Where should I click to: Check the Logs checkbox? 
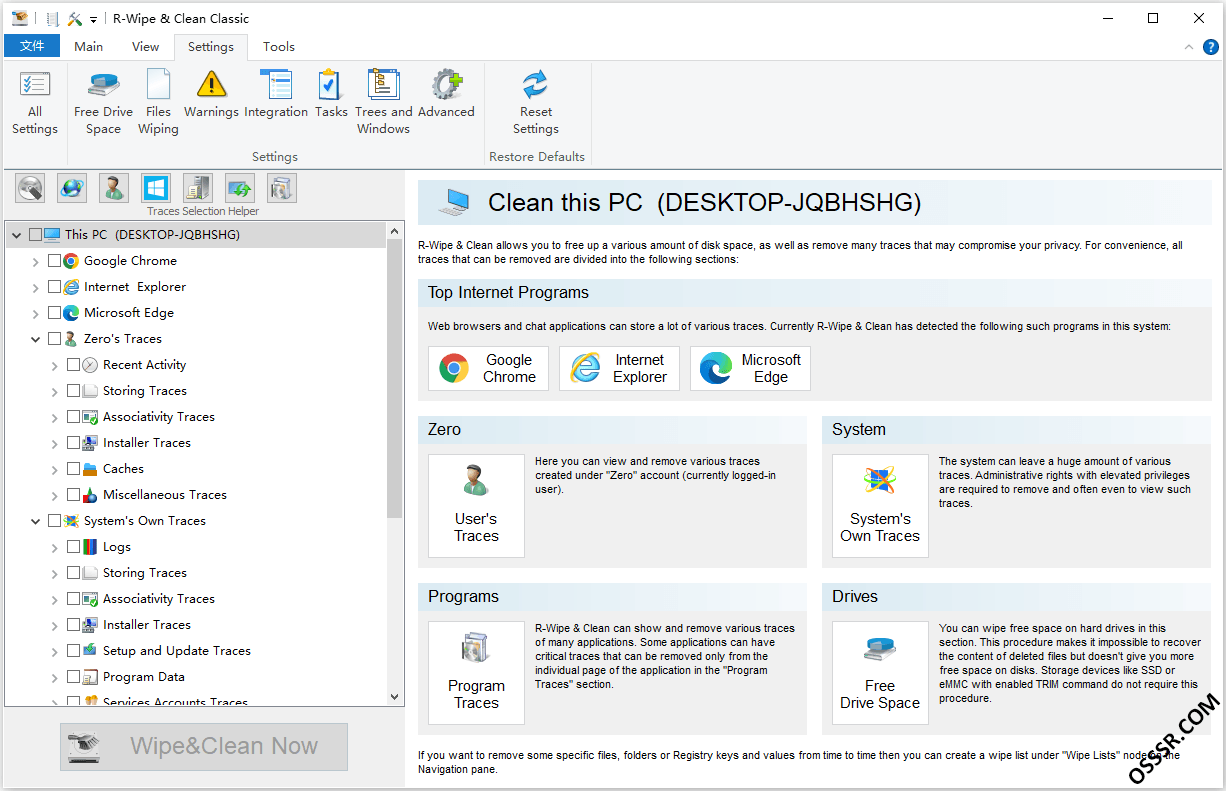[x=74, y=547]
